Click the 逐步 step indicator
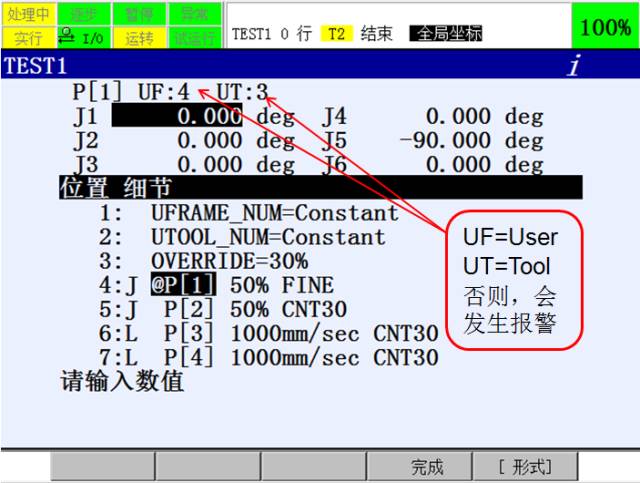Image resolution: width=640 pixels, height=483 pixels. point(84,14)
